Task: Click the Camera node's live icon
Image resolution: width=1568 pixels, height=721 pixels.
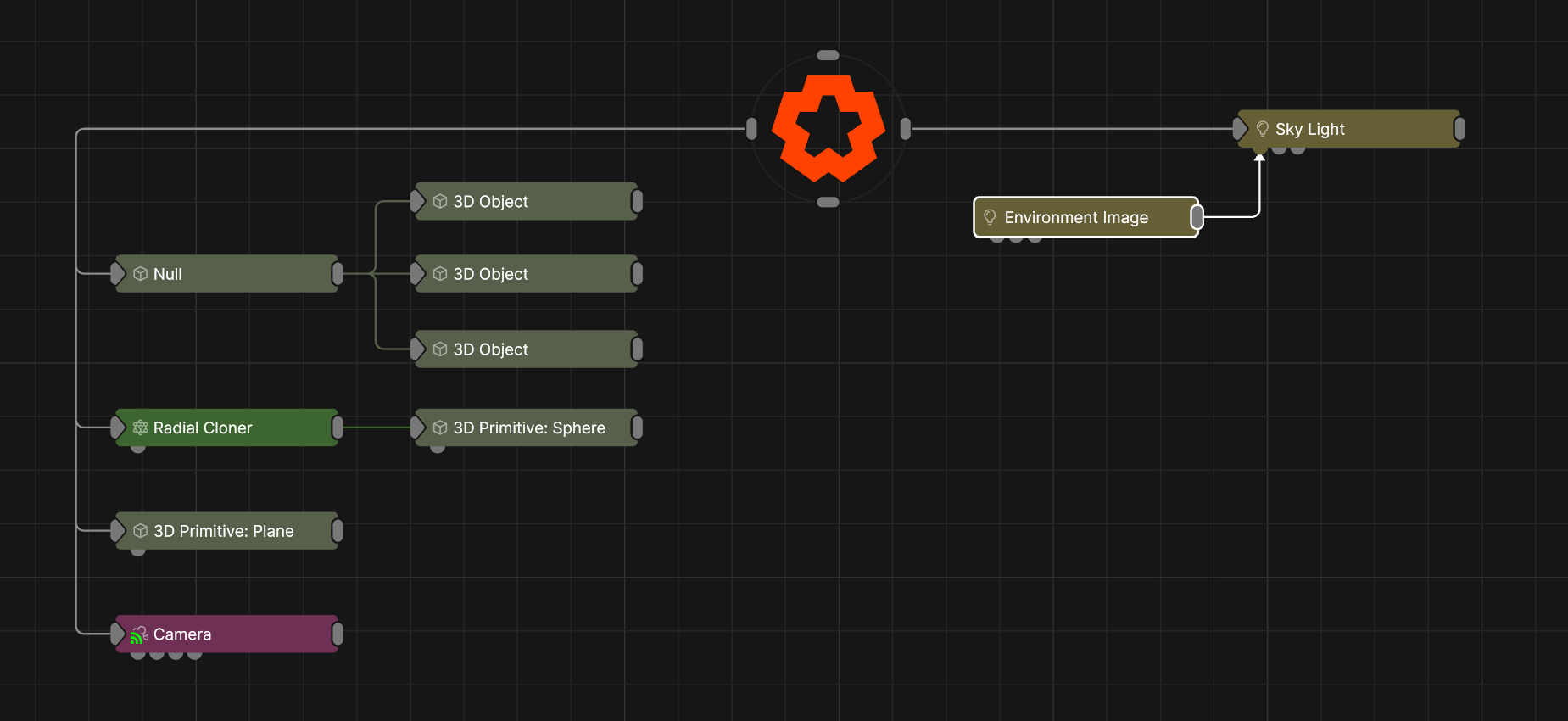Action: coord(139,635)
